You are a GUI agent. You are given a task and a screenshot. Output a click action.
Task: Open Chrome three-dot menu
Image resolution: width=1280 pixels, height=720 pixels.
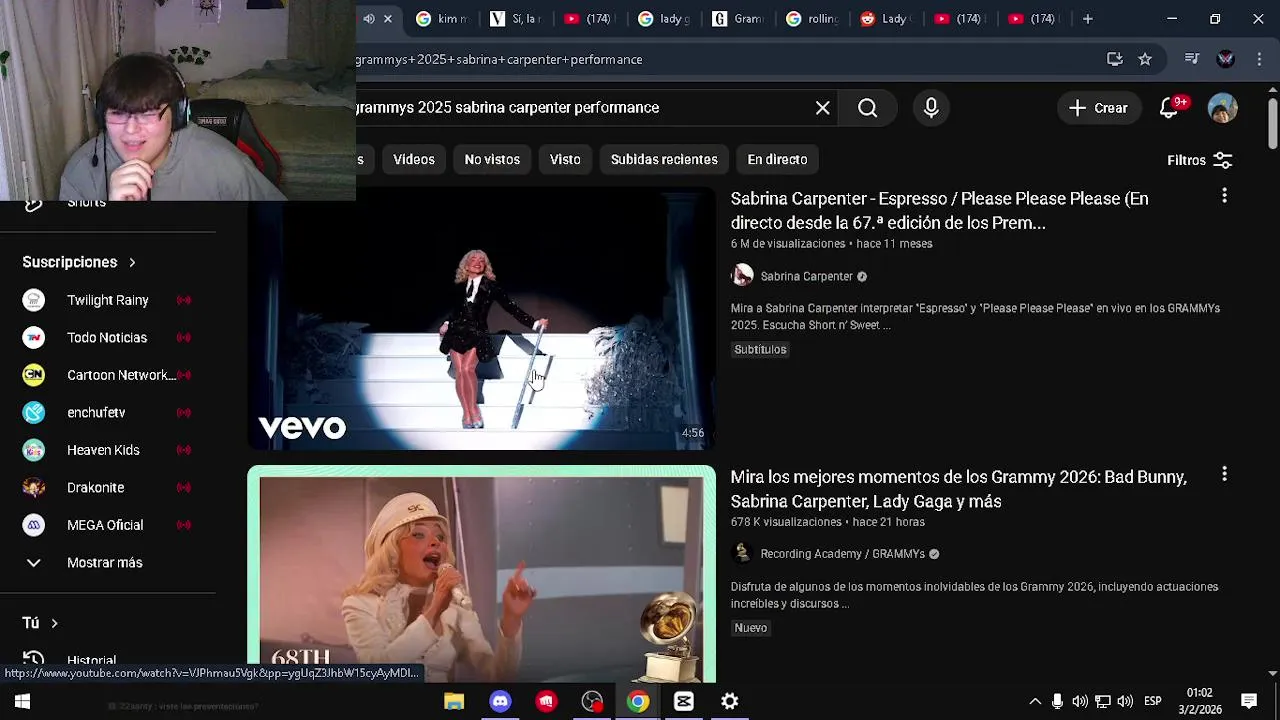[1257, 59]
